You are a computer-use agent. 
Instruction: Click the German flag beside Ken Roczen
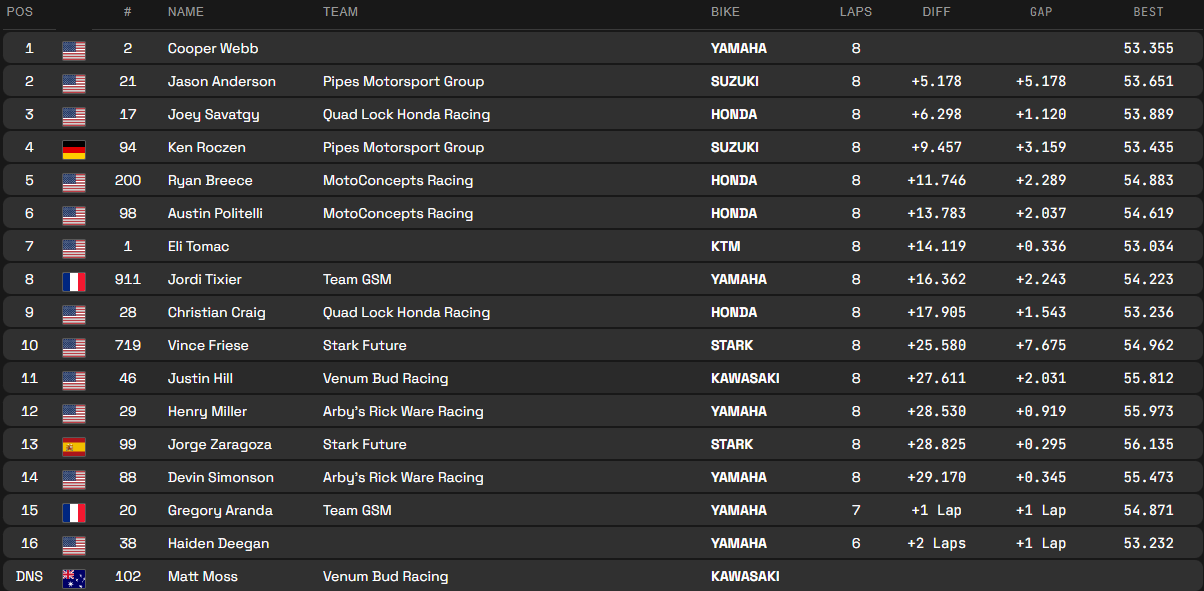(74, 148)
